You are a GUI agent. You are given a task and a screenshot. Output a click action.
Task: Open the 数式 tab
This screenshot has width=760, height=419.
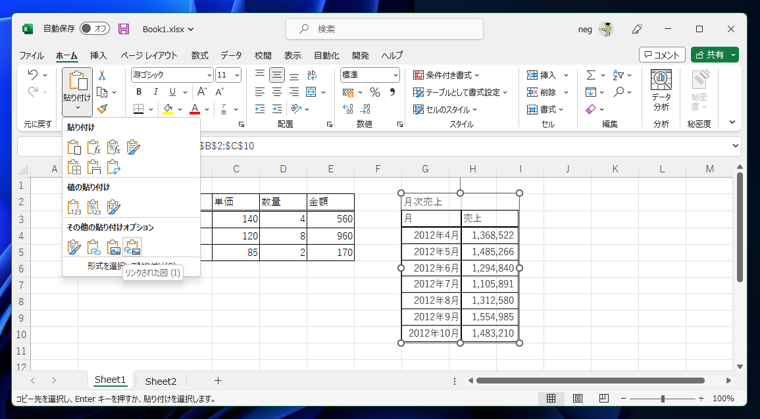coord(200,55)
